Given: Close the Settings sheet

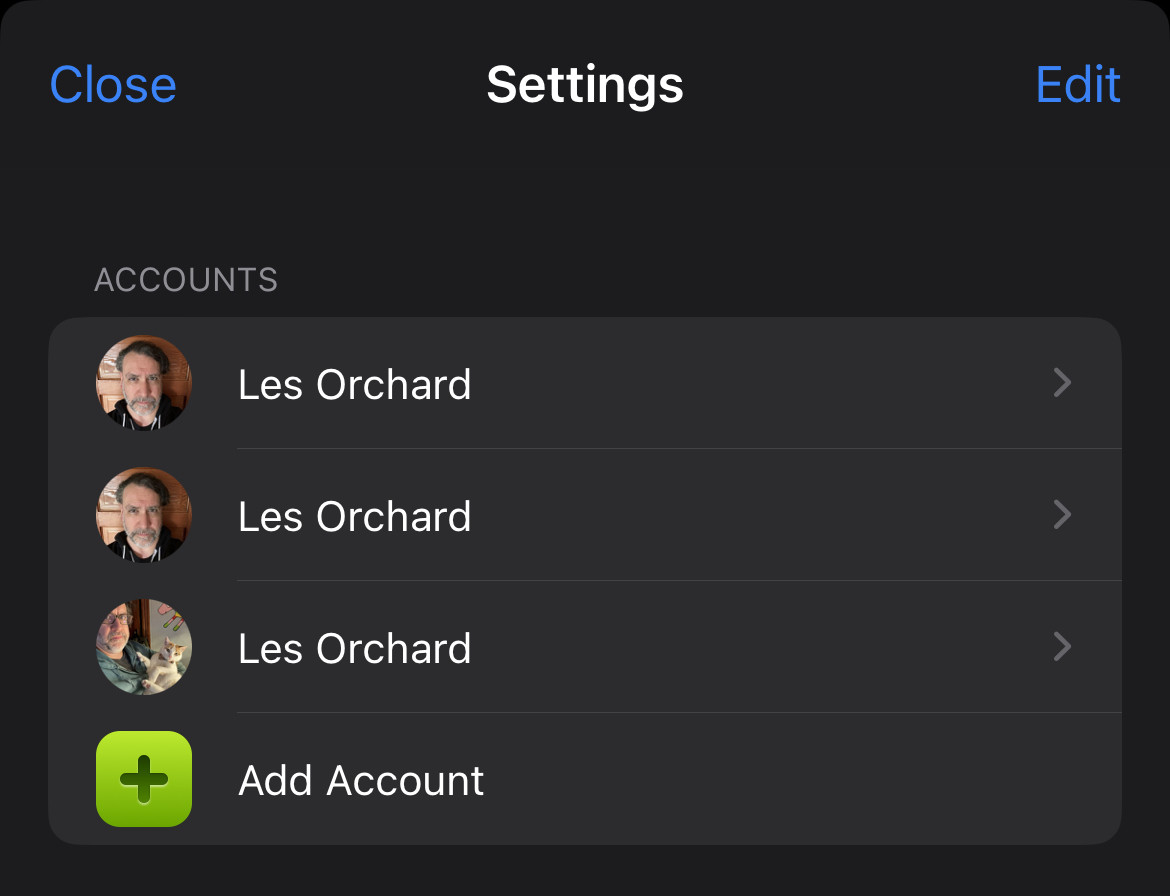Looking at the screenshot, I should point(113,85).
